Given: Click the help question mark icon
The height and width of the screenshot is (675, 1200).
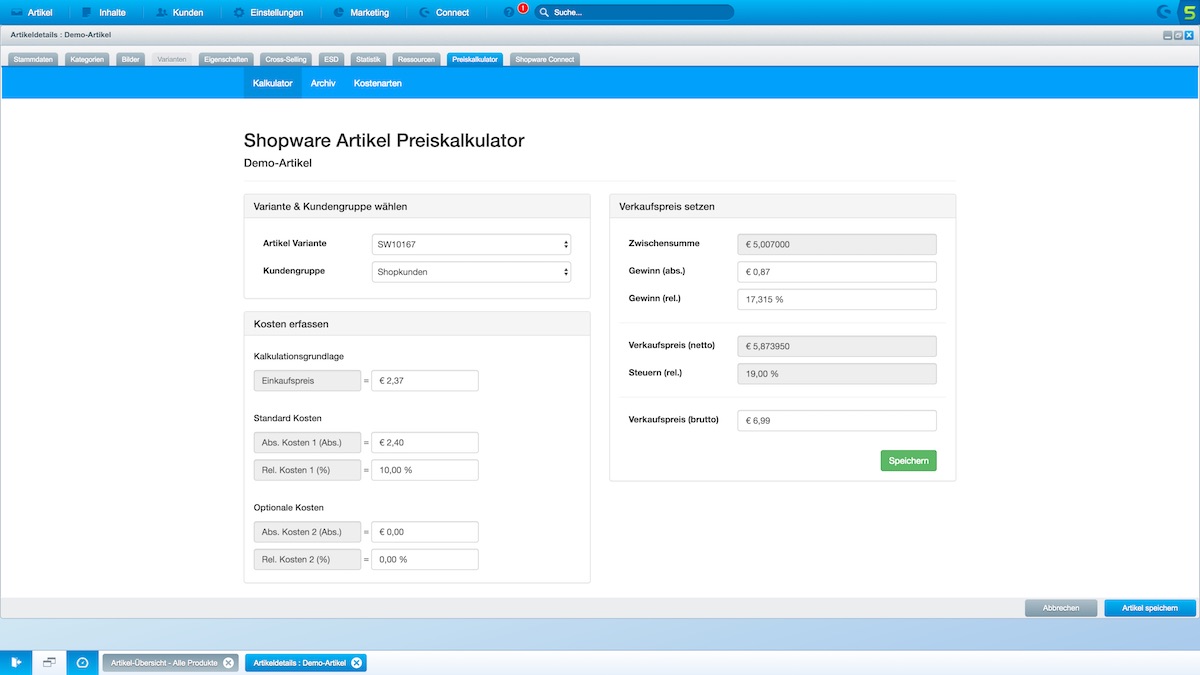Looking at the screenshot, I should coord(509,13).
